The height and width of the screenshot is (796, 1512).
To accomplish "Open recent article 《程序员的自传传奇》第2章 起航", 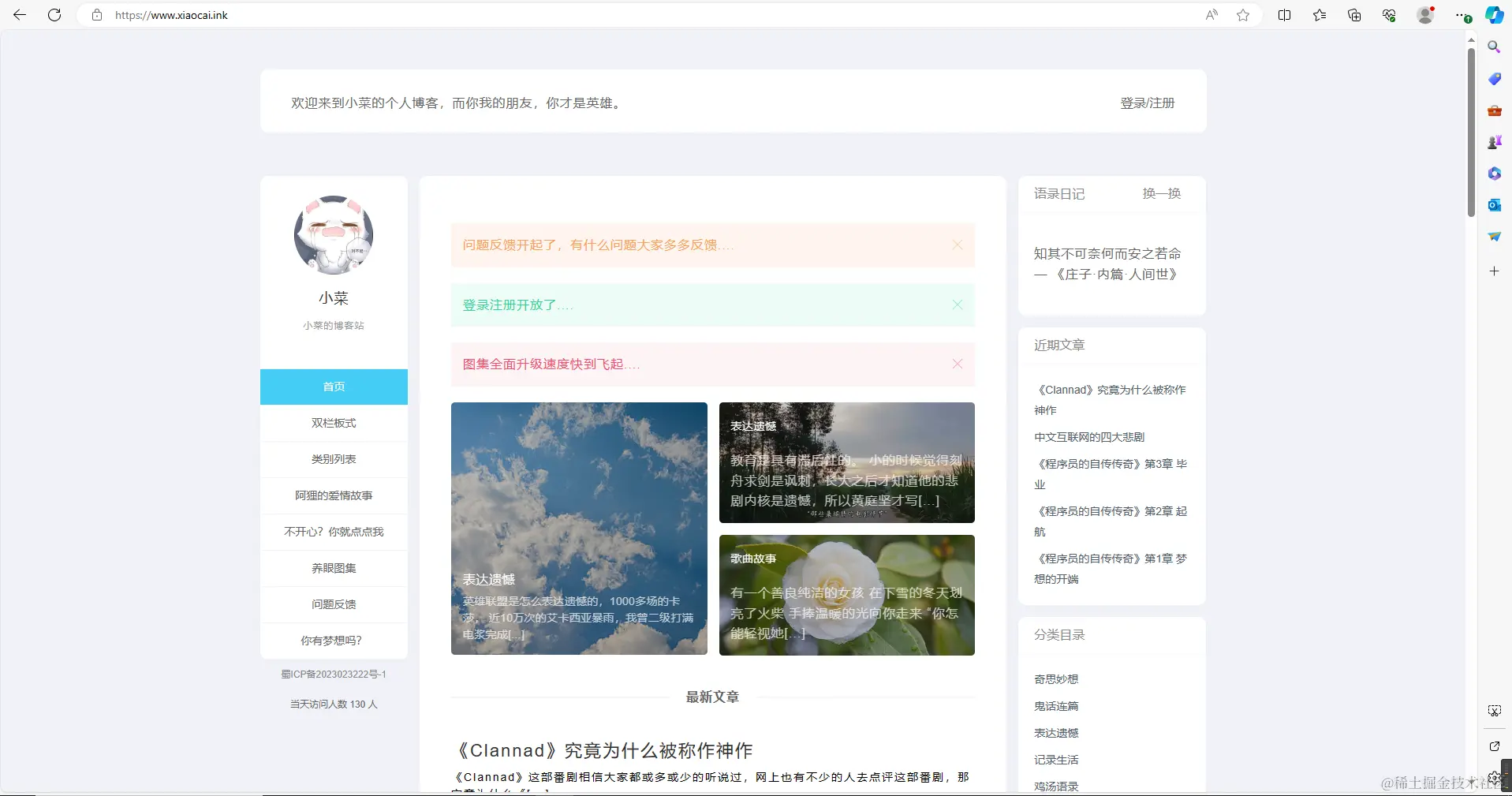I will (1111, 521).
